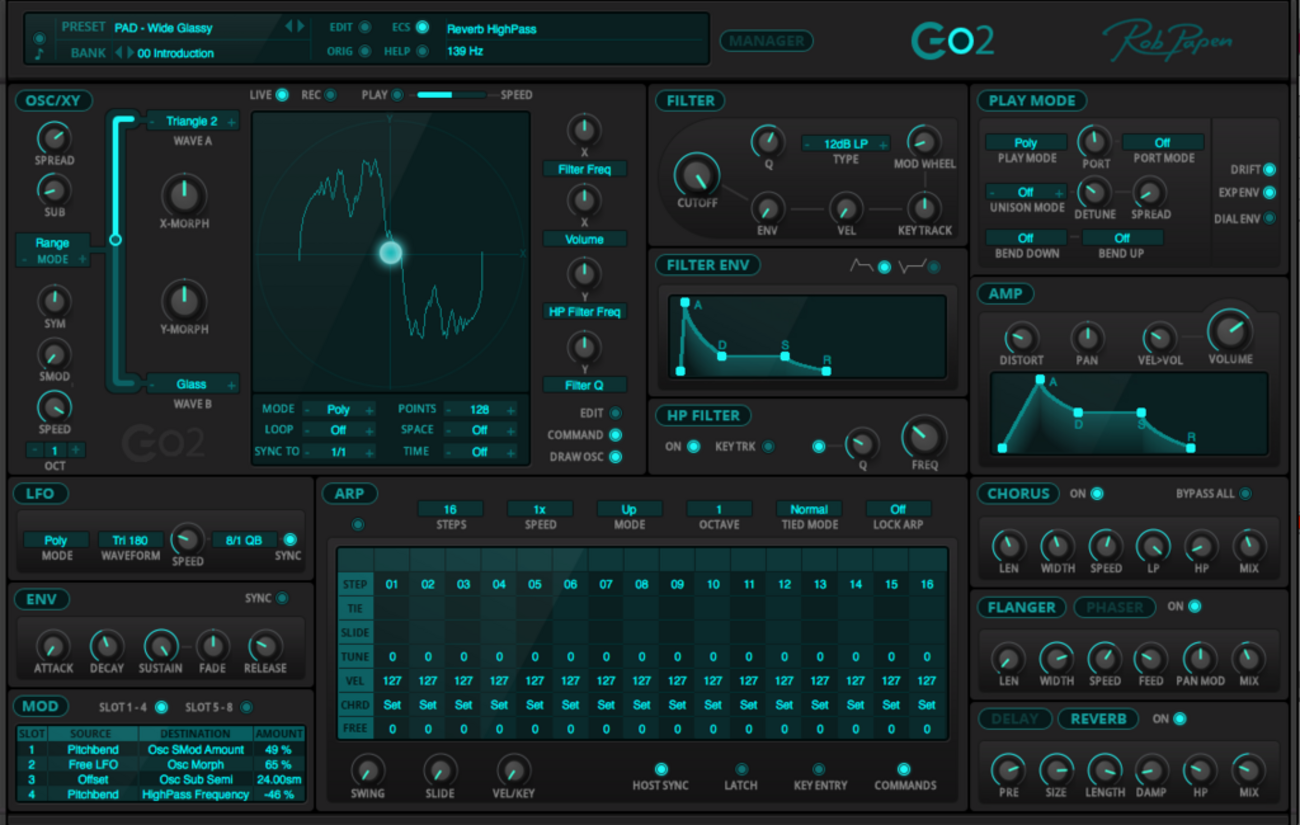Open the preset MANAGER
Screen dimensions: 1300x825
[766, 41]
